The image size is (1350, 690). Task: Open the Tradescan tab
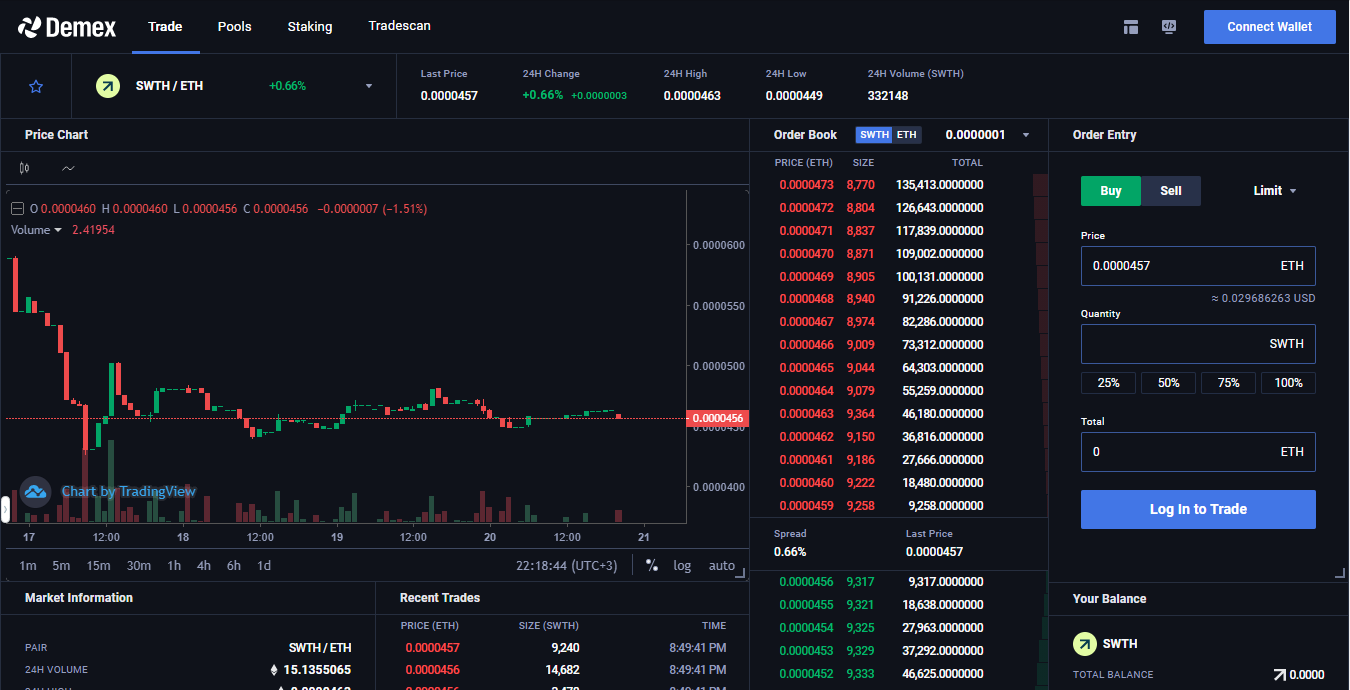pos(400,27)
